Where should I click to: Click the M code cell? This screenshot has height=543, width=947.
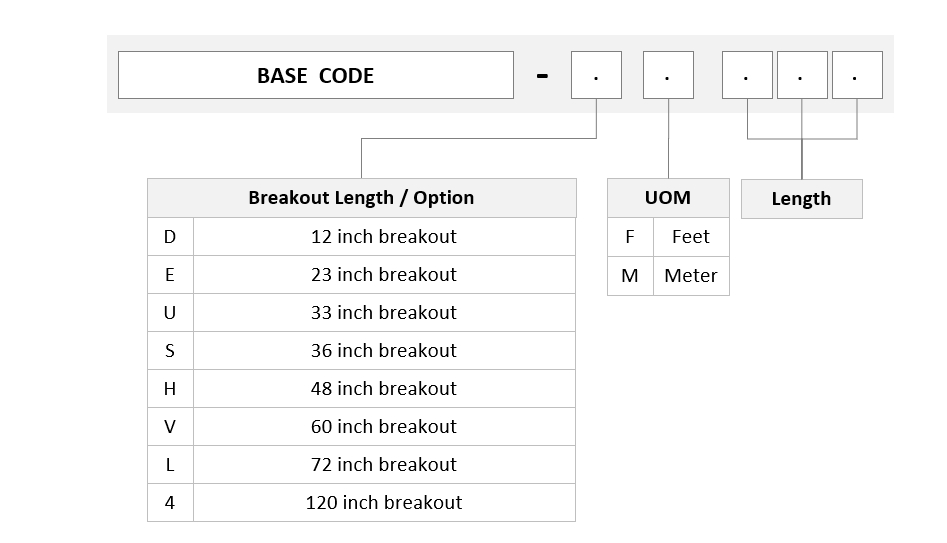630,275
